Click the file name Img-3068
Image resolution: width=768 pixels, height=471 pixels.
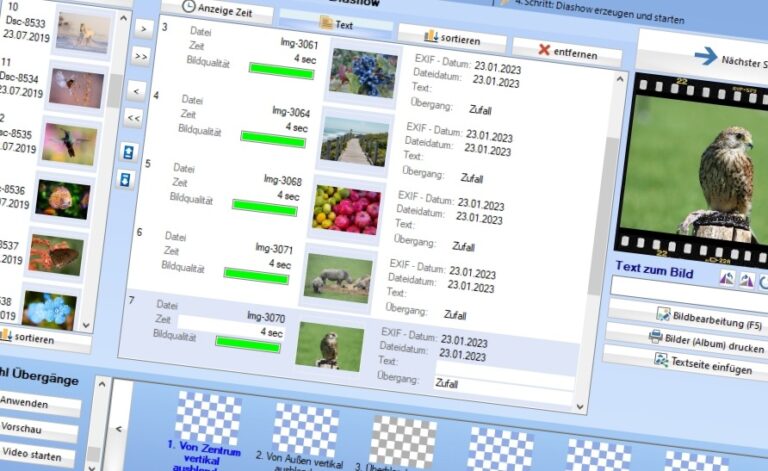(283, 180)
